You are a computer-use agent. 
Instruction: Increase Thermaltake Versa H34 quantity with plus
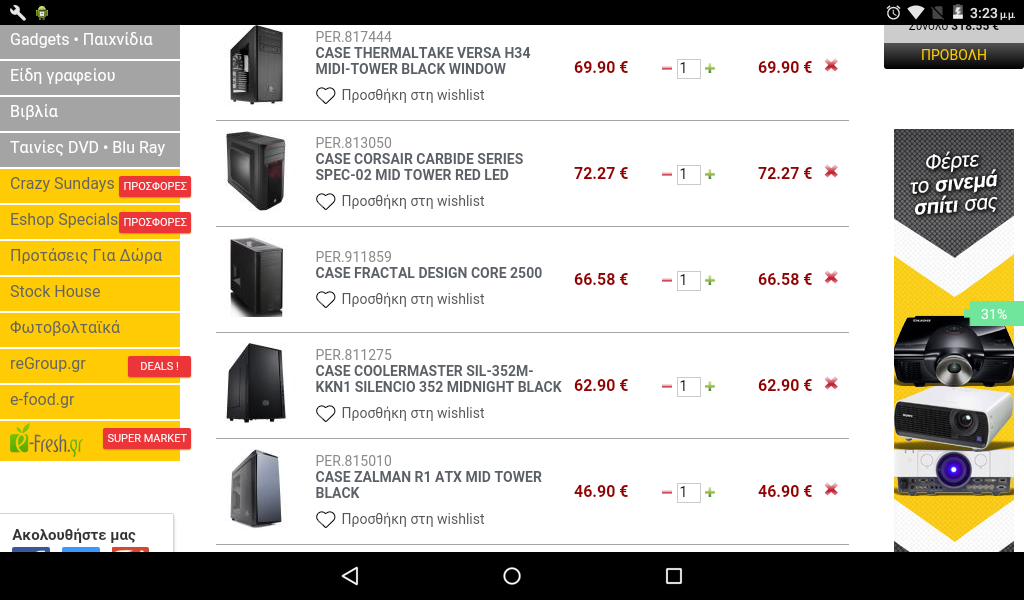point(710,68)
